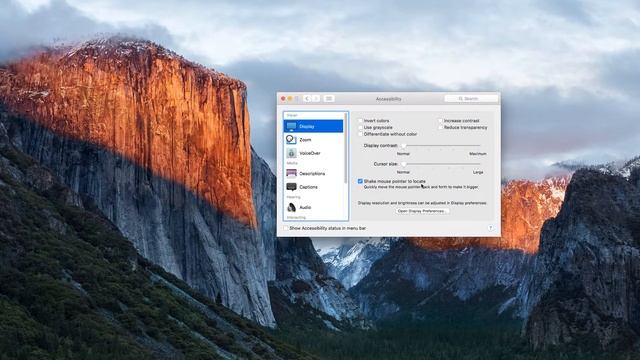Select the Display category icon
The width and height of the screenshot is (640, 360).
(291, 126)
